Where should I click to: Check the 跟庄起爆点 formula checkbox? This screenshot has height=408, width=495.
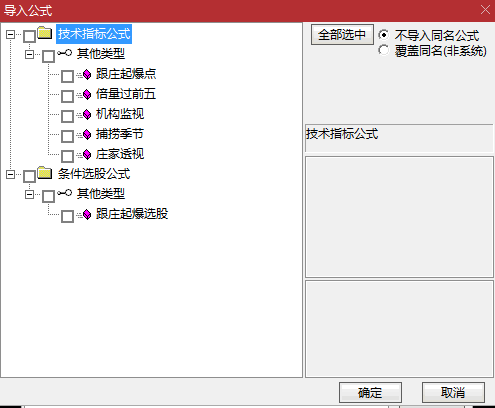pyautogui.click(x=67, y=76)
